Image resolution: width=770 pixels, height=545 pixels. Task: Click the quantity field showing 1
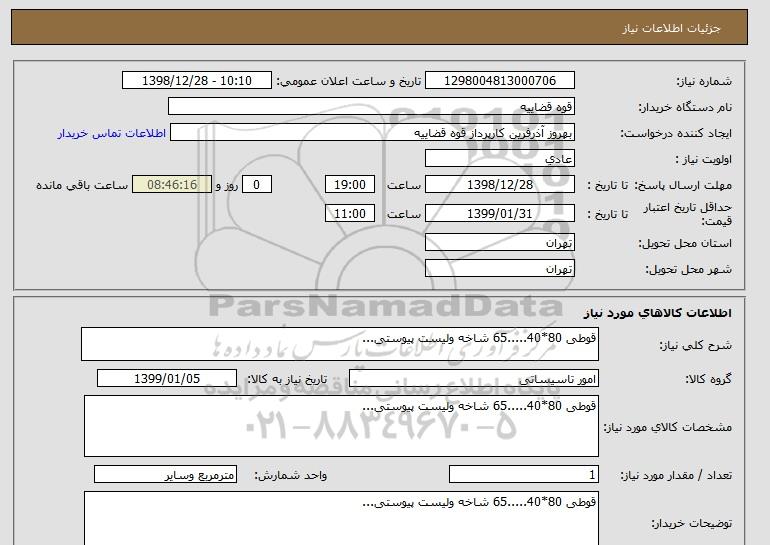[x=523, y=474]
